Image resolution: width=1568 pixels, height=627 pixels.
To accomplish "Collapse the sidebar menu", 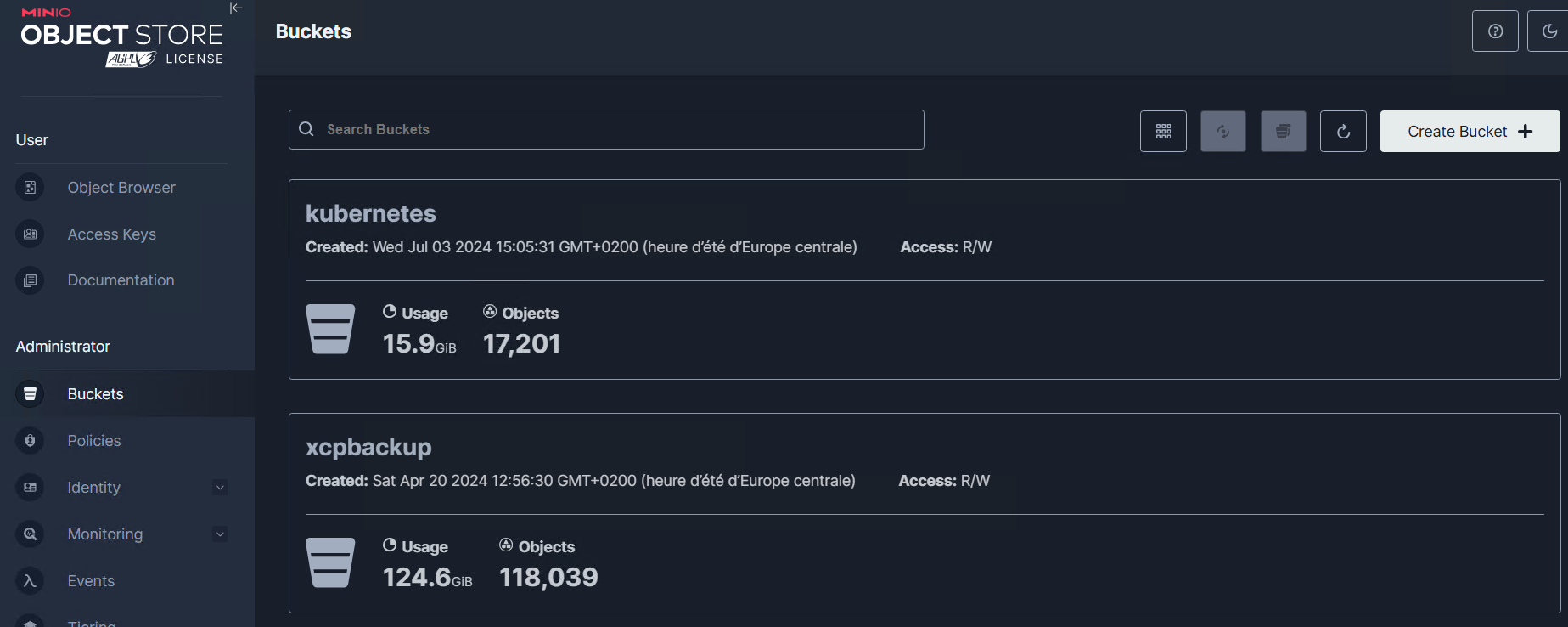I will pos(236,8).
